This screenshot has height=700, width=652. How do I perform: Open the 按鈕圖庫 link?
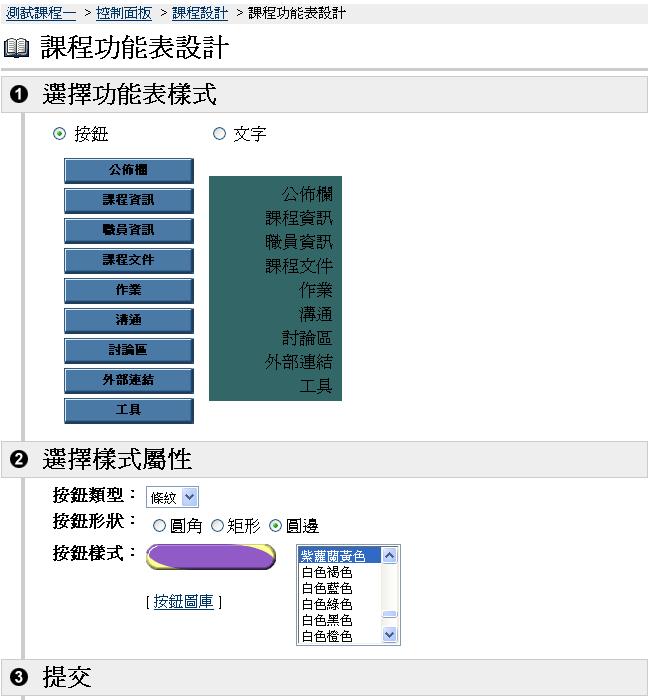pyautogui.click(x=183, y=601)
